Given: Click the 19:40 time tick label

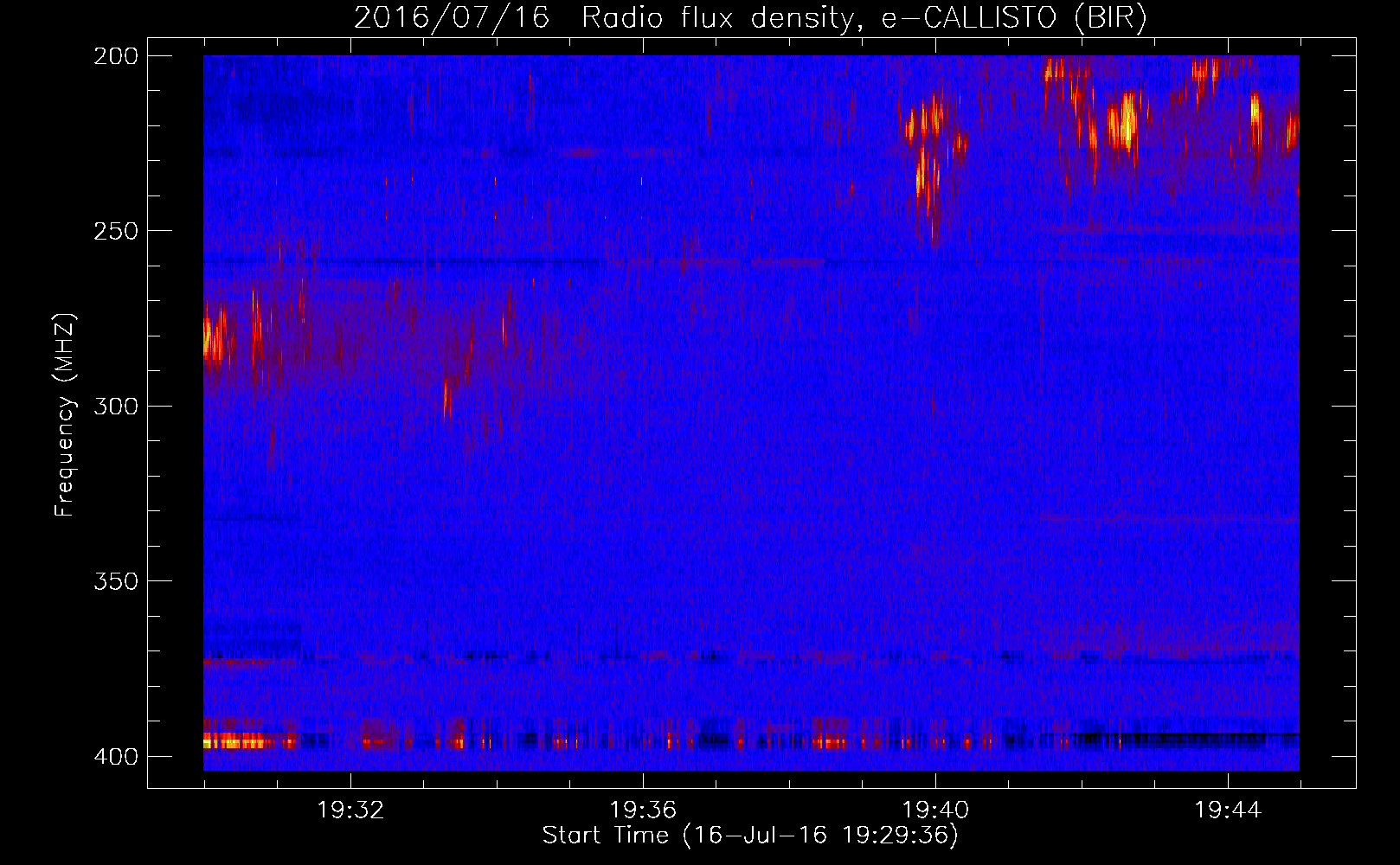Looking at the screenshot, I should point(935,811).
